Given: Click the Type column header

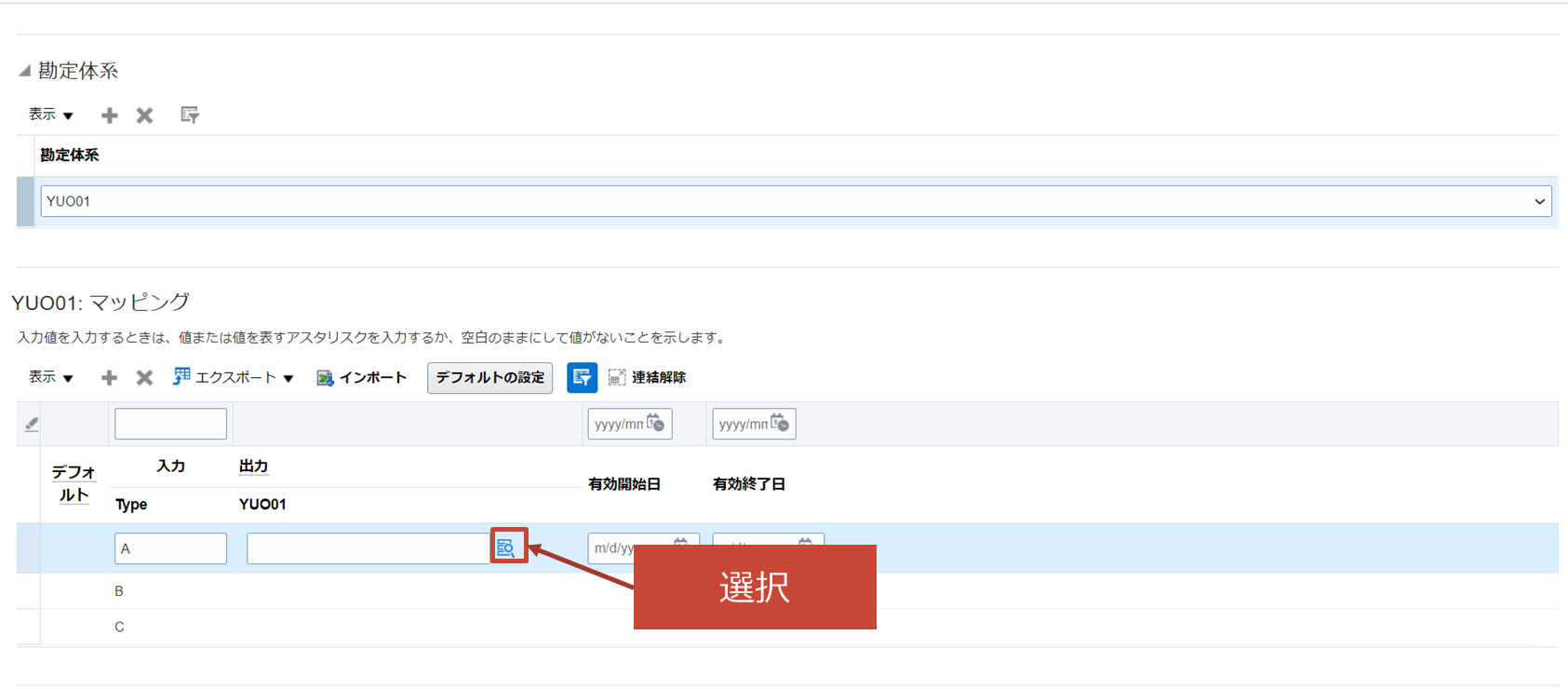Looking at the screenshot, I should [131, 505].
